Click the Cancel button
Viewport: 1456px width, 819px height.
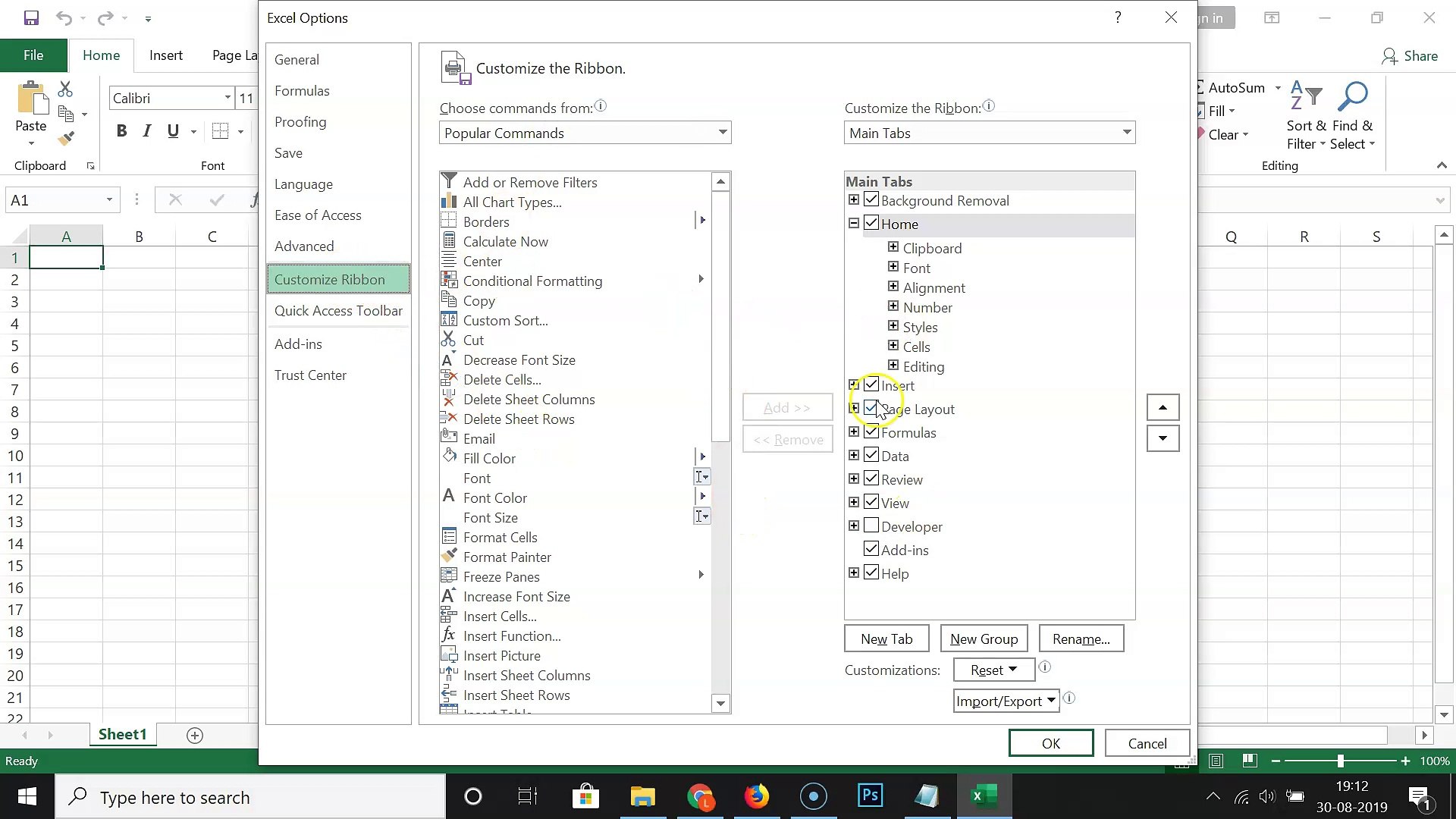1147,744
